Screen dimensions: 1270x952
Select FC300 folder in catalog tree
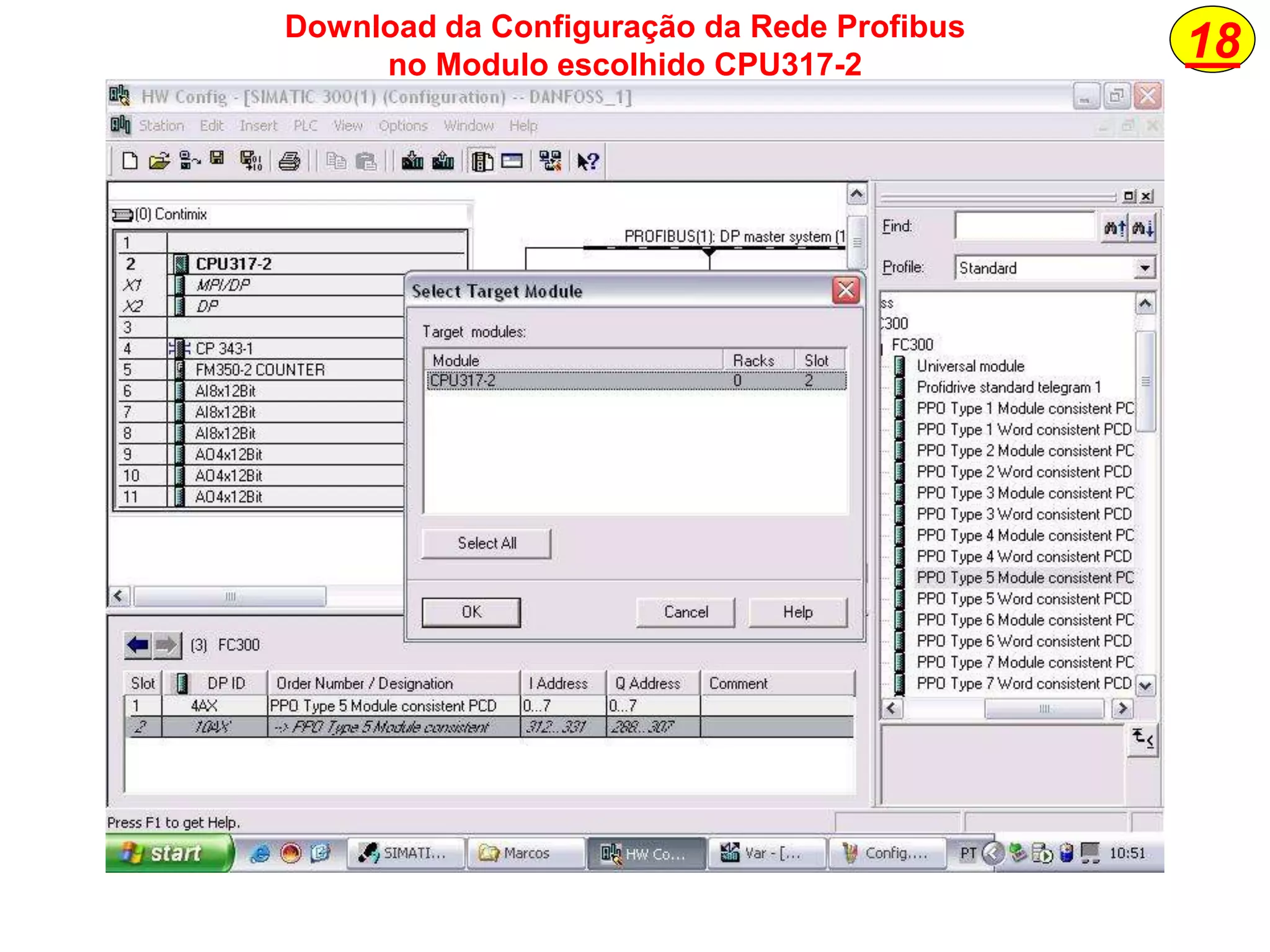pyautogui.click(x=912, y=345)
